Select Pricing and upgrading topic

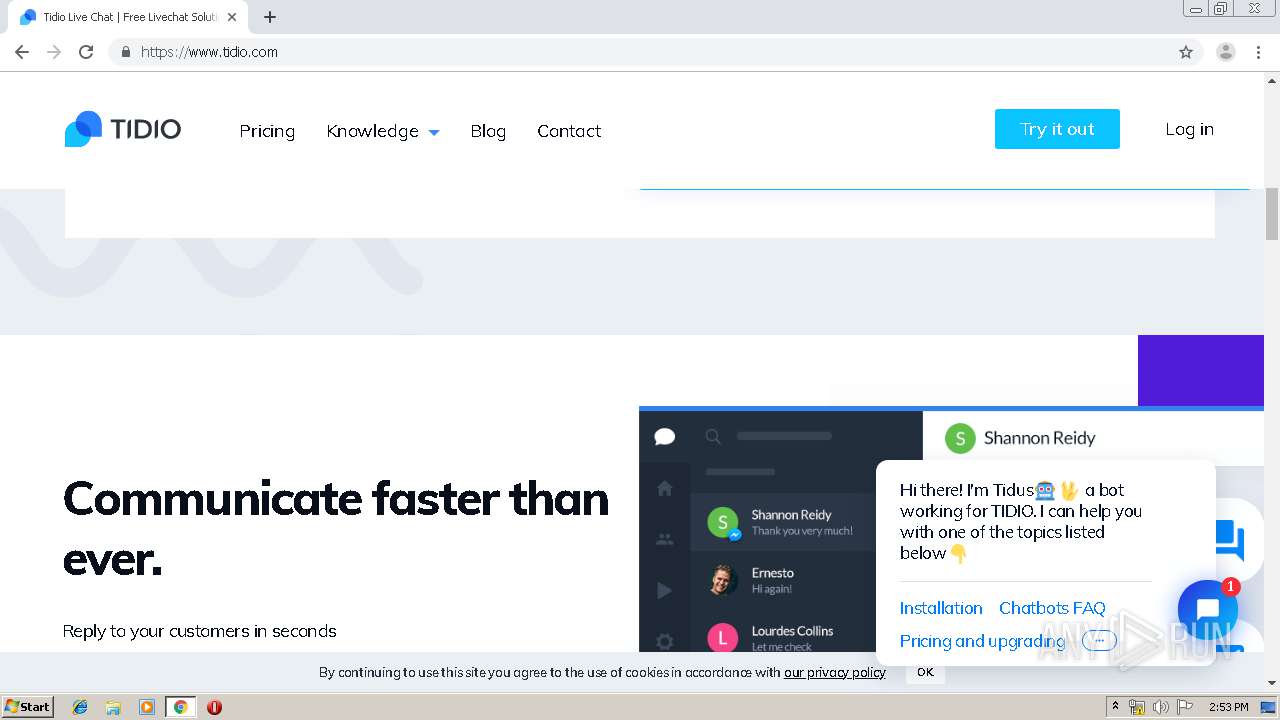pyautogui.click(x=982, y=641)
